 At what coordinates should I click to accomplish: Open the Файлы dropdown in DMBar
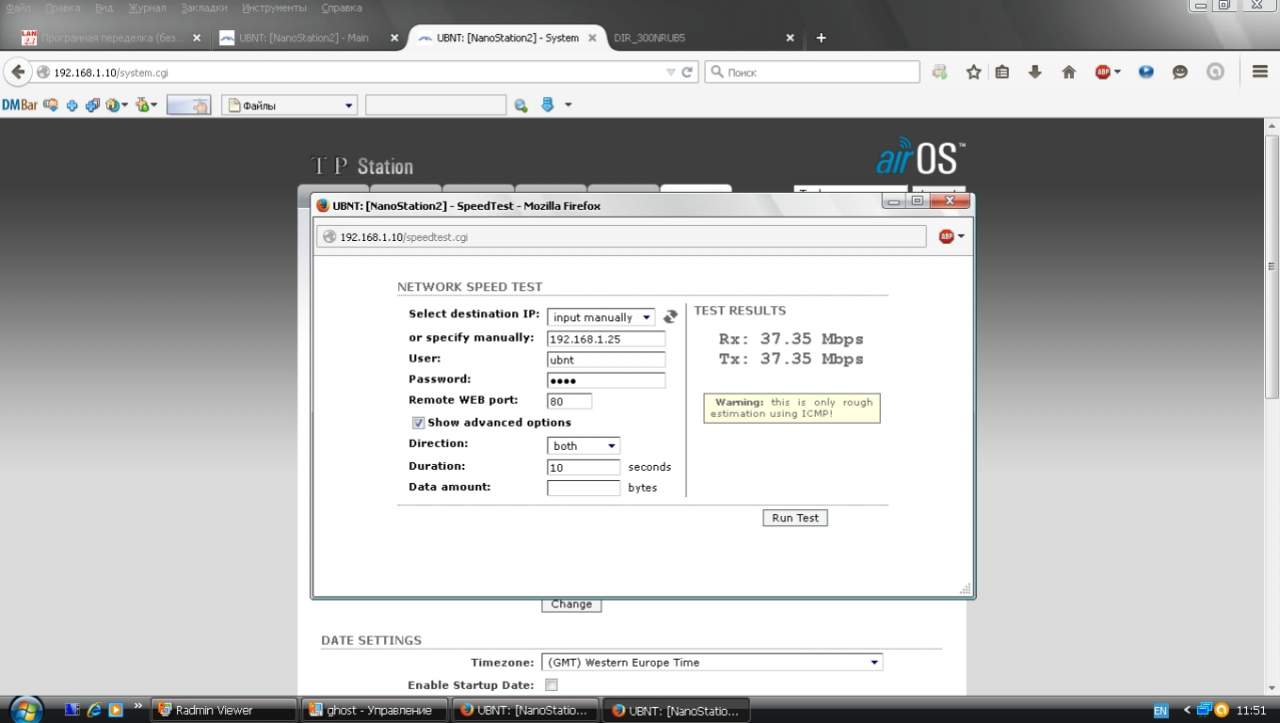[x=290, y=105]
